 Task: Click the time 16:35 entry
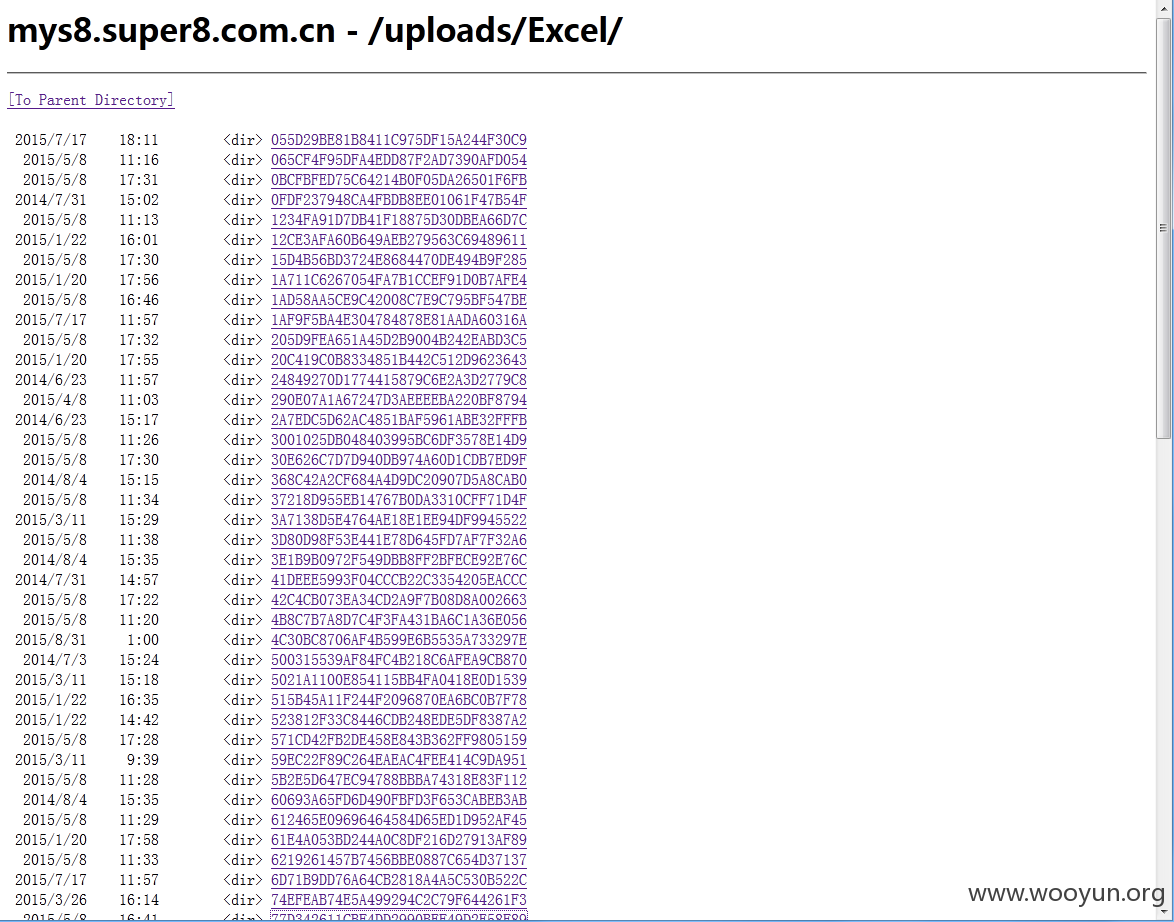(139, 700)
